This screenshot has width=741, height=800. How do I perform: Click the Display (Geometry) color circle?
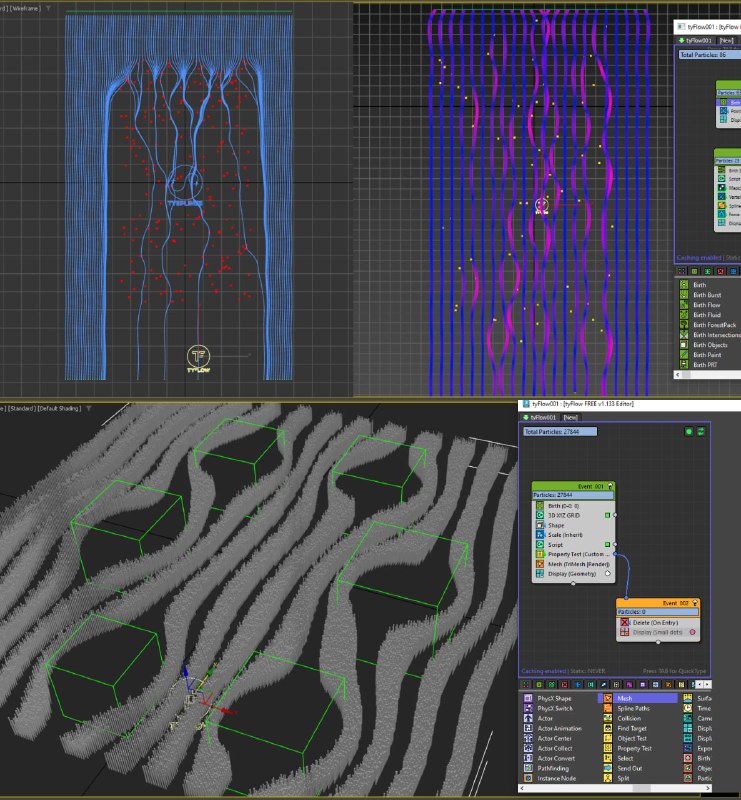click(x=608, y=573)
